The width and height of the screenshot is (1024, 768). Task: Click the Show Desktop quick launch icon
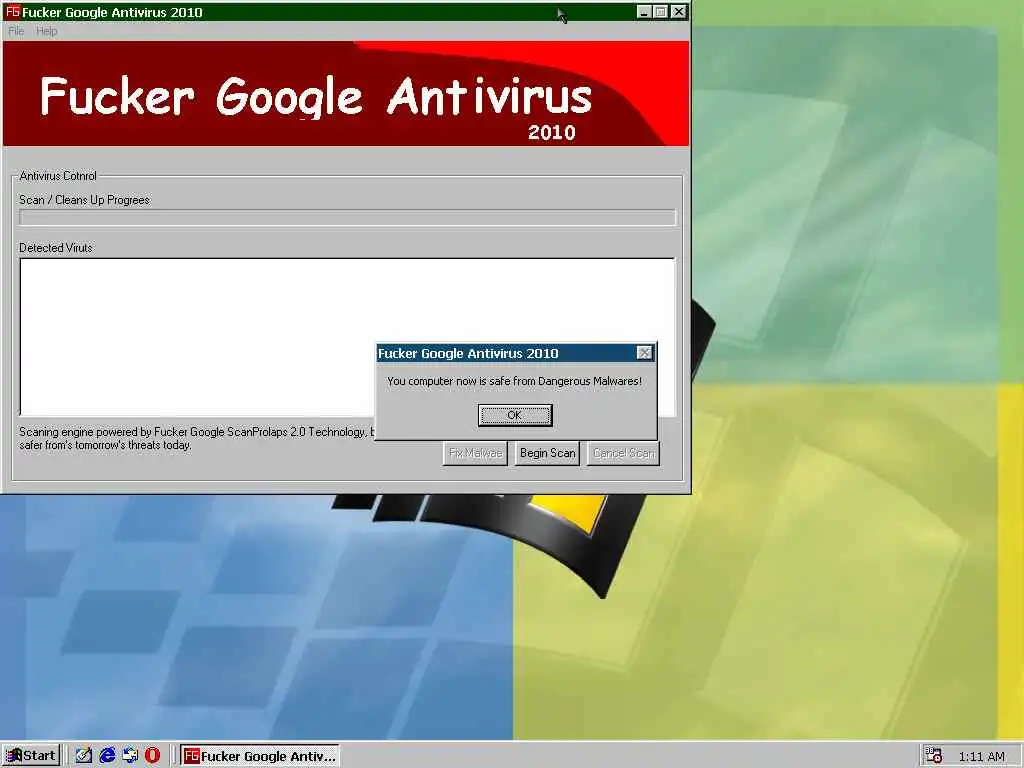tap(84, 756)
